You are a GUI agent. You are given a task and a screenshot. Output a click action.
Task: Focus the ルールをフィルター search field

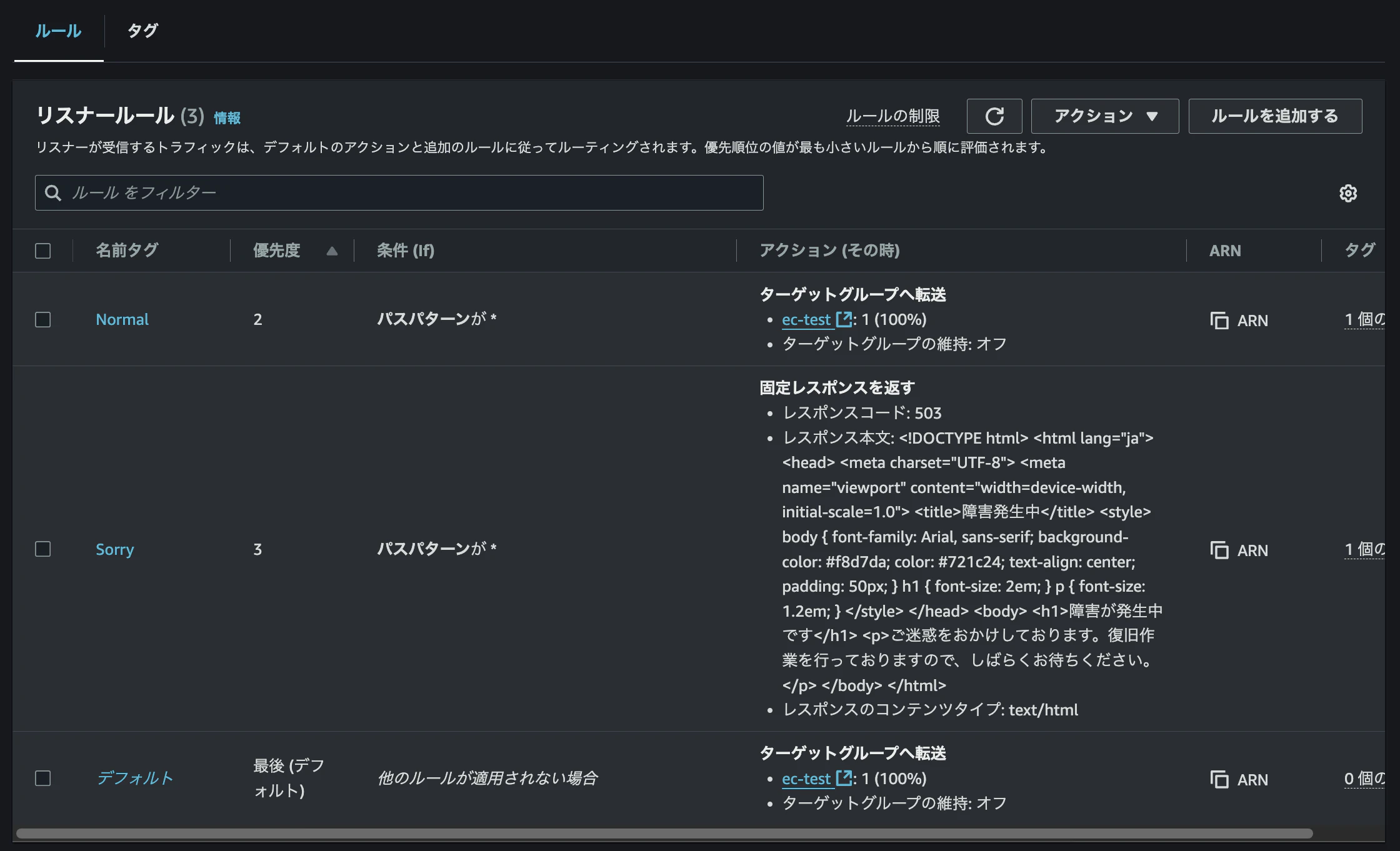point(399,193)
